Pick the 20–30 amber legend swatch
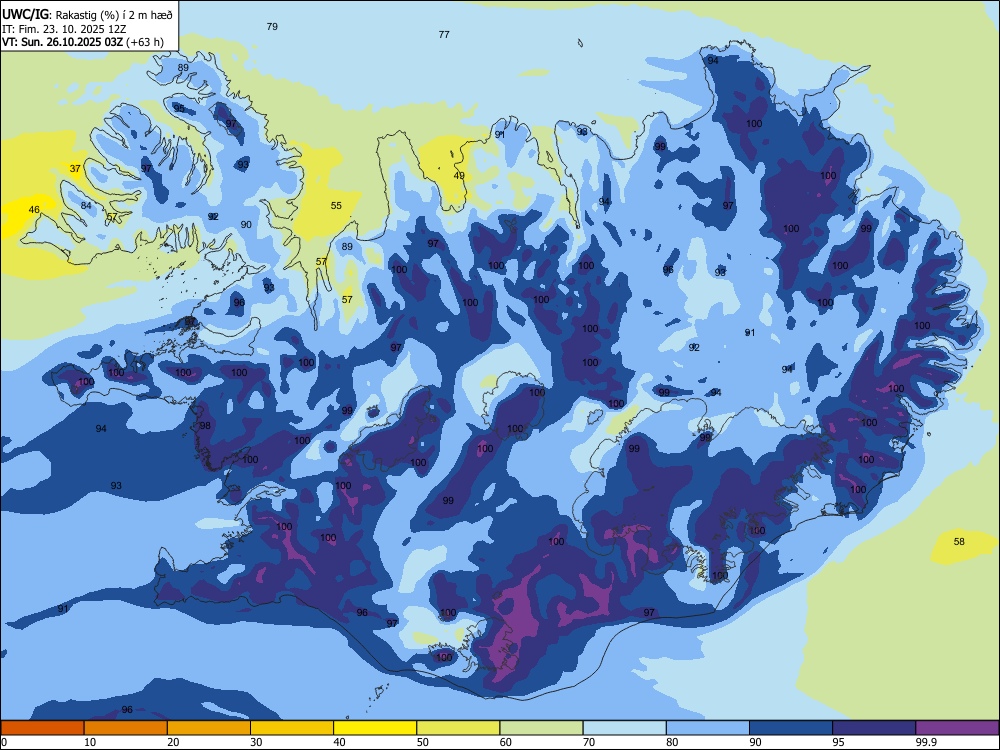The image size is (1000, 750). 209,728
